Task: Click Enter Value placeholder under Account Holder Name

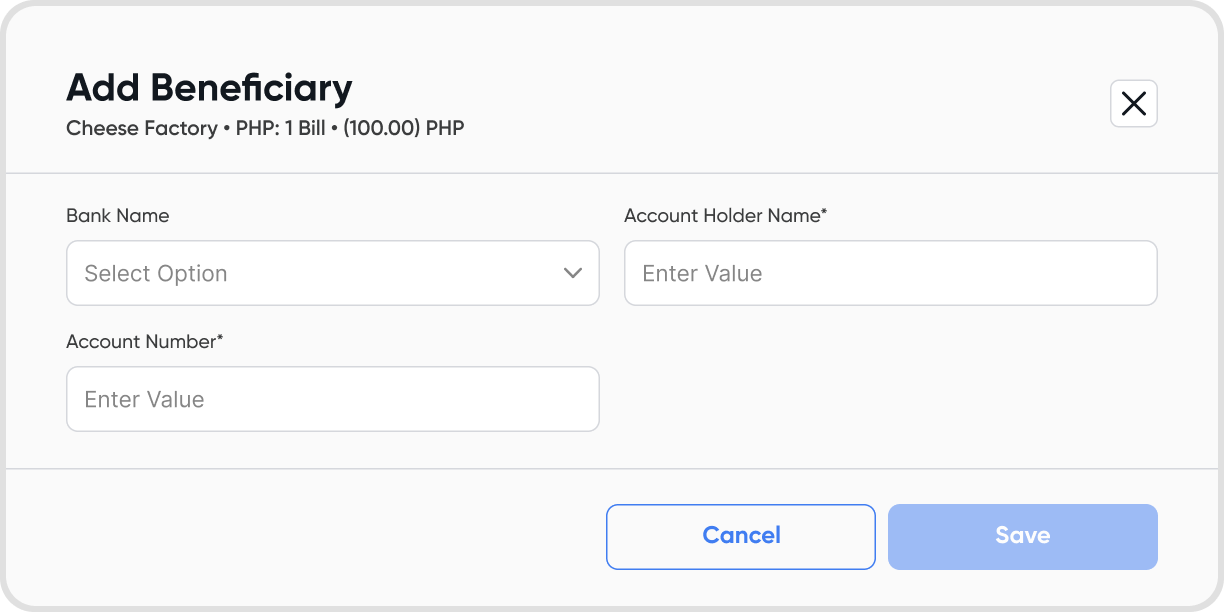Action: (x=702, y=273)
